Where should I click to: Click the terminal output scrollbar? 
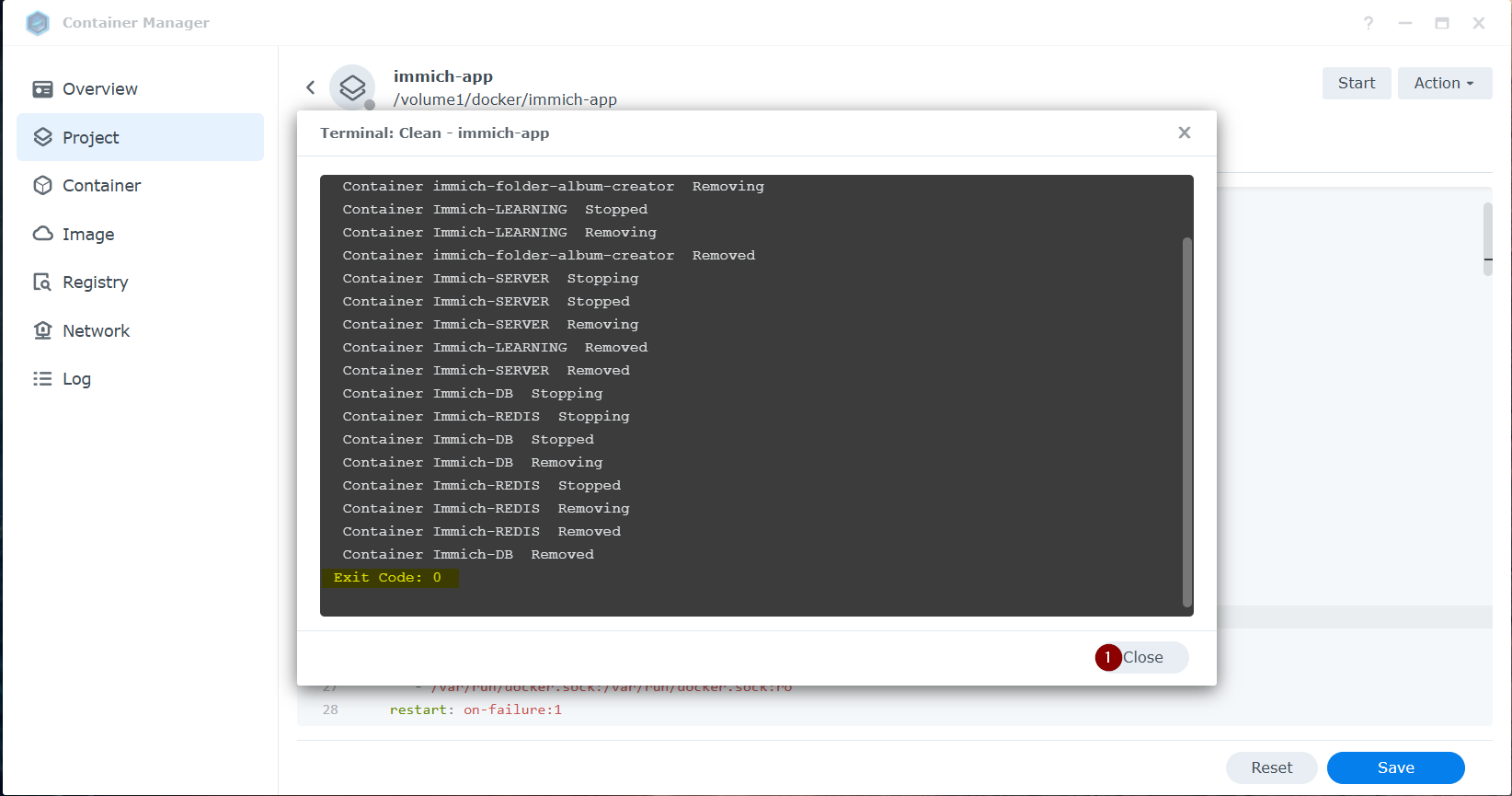pyautogui.click(x=1187, y=421)
